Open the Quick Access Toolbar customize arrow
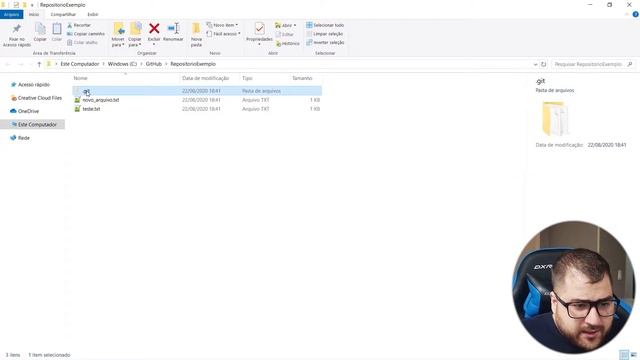 click(32, 5)
